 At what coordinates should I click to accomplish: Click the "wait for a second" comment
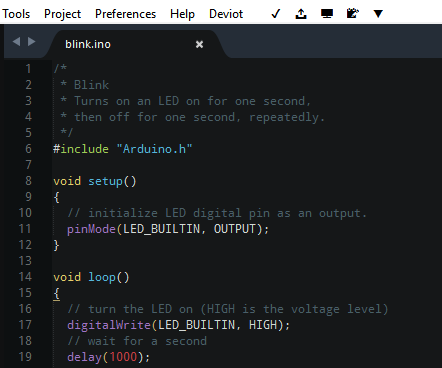tap(137, 341)
